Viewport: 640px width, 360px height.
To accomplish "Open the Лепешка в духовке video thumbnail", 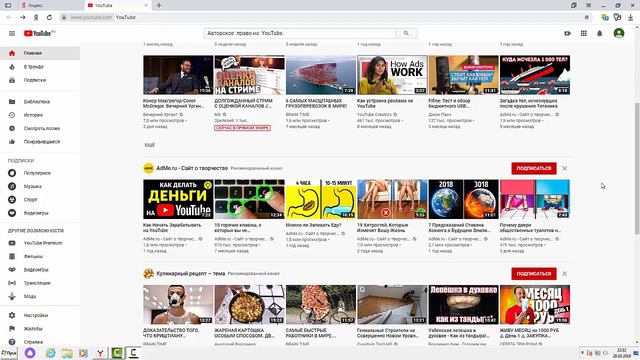I will pyautogui.click(x=463, y=305).
